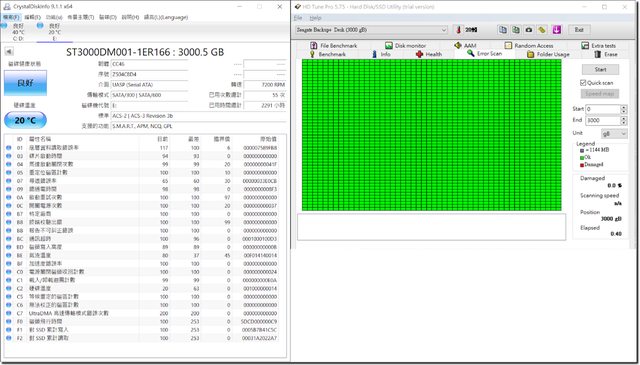Start the error scan with Start button
Image resolution: width=640 pixels, height=365 pixels.
click(x=600, y=69)
